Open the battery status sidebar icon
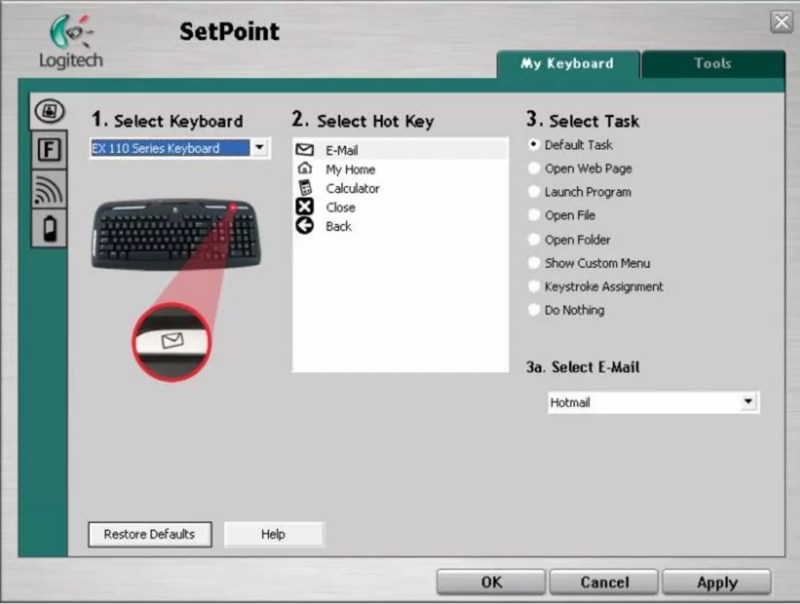This screenshot has width=800, height=604. 49,228
